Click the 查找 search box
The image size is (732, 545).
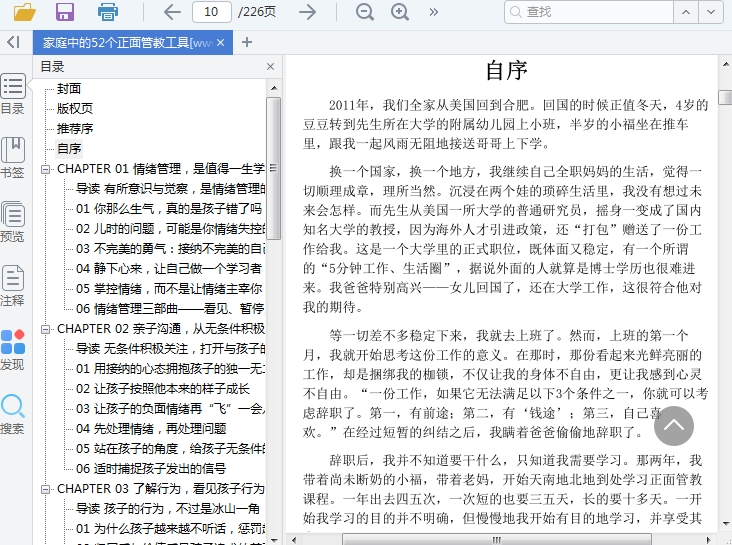point(589,12)
